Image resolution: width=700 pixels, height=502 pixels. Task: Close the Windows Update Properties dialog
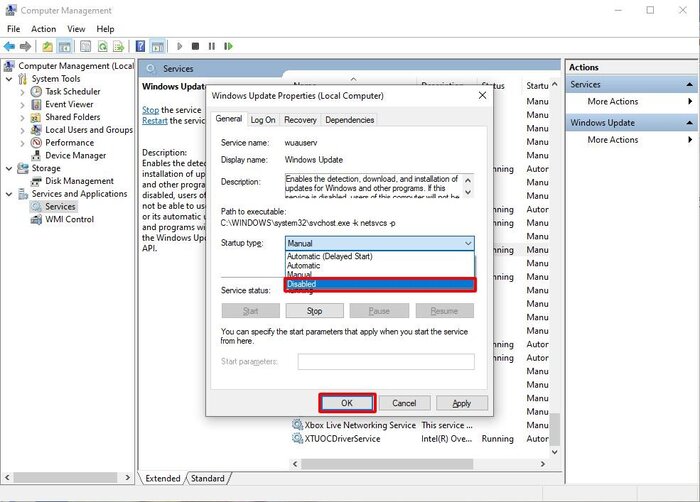482,96
